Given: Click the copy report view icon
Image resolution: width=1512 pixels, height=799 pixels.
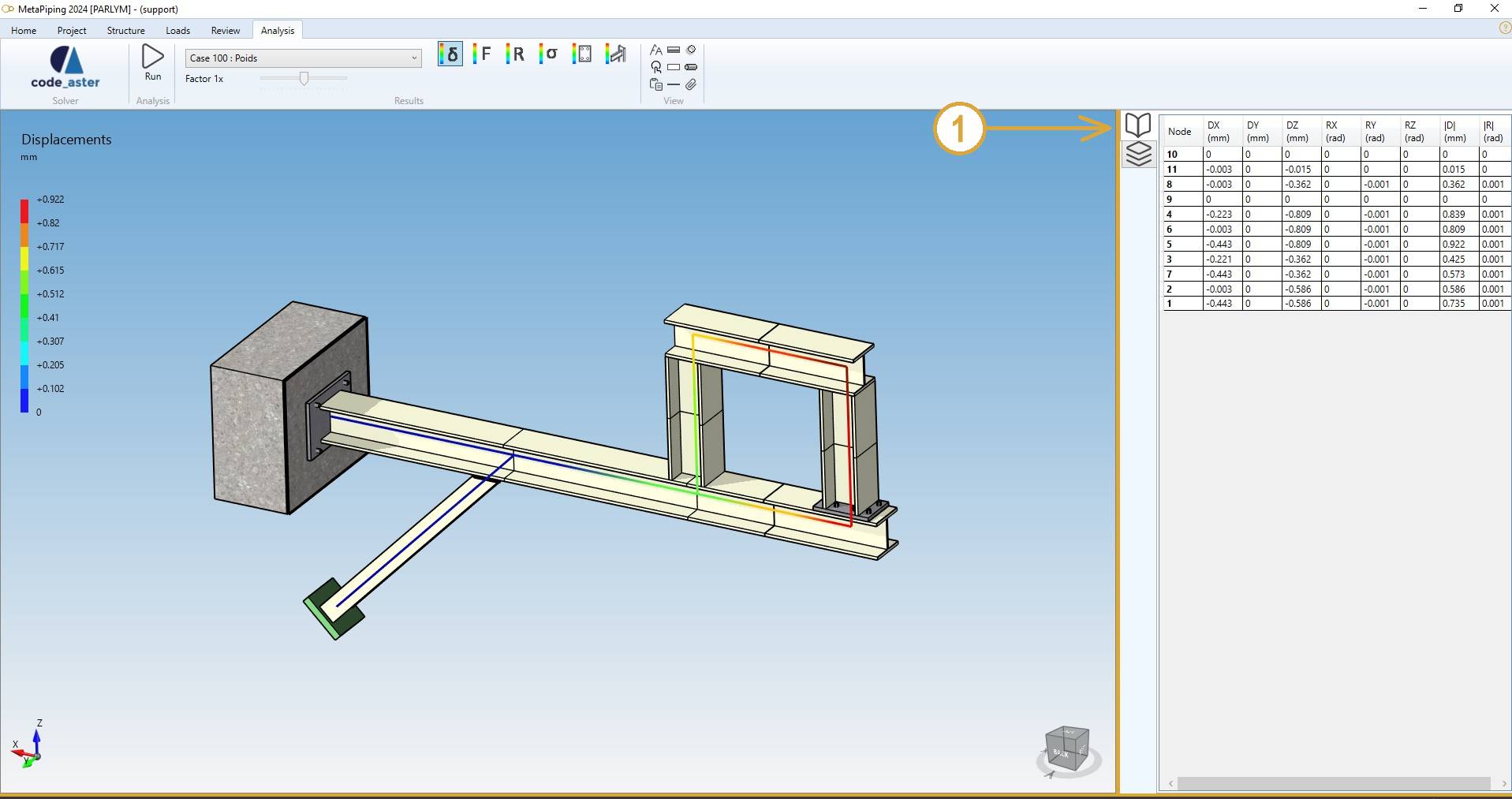Looking at the screenshot, I should [x=656, y=84].
